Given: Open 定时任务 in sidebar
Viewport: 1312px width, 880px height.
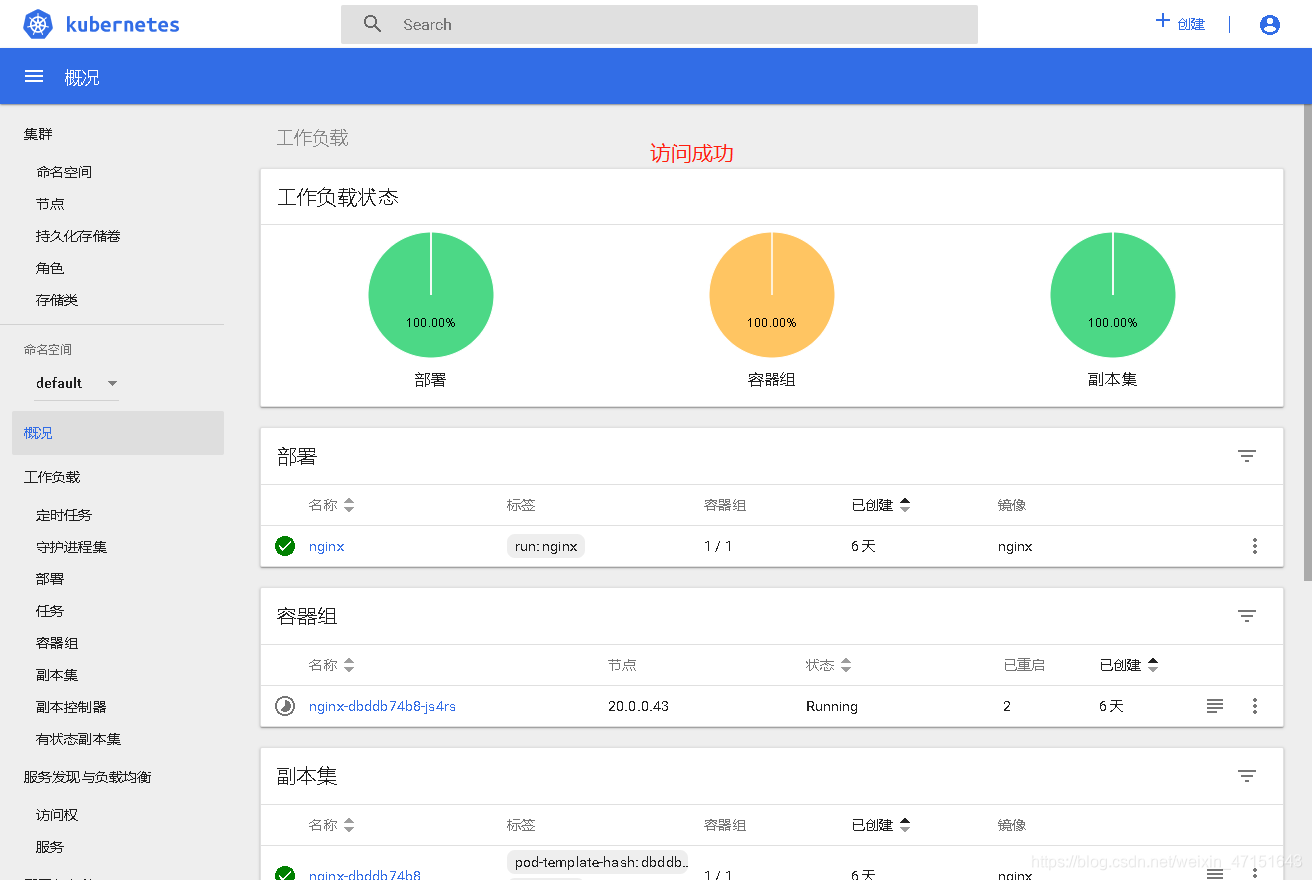Looking at the screenshot, I should 64,515.
